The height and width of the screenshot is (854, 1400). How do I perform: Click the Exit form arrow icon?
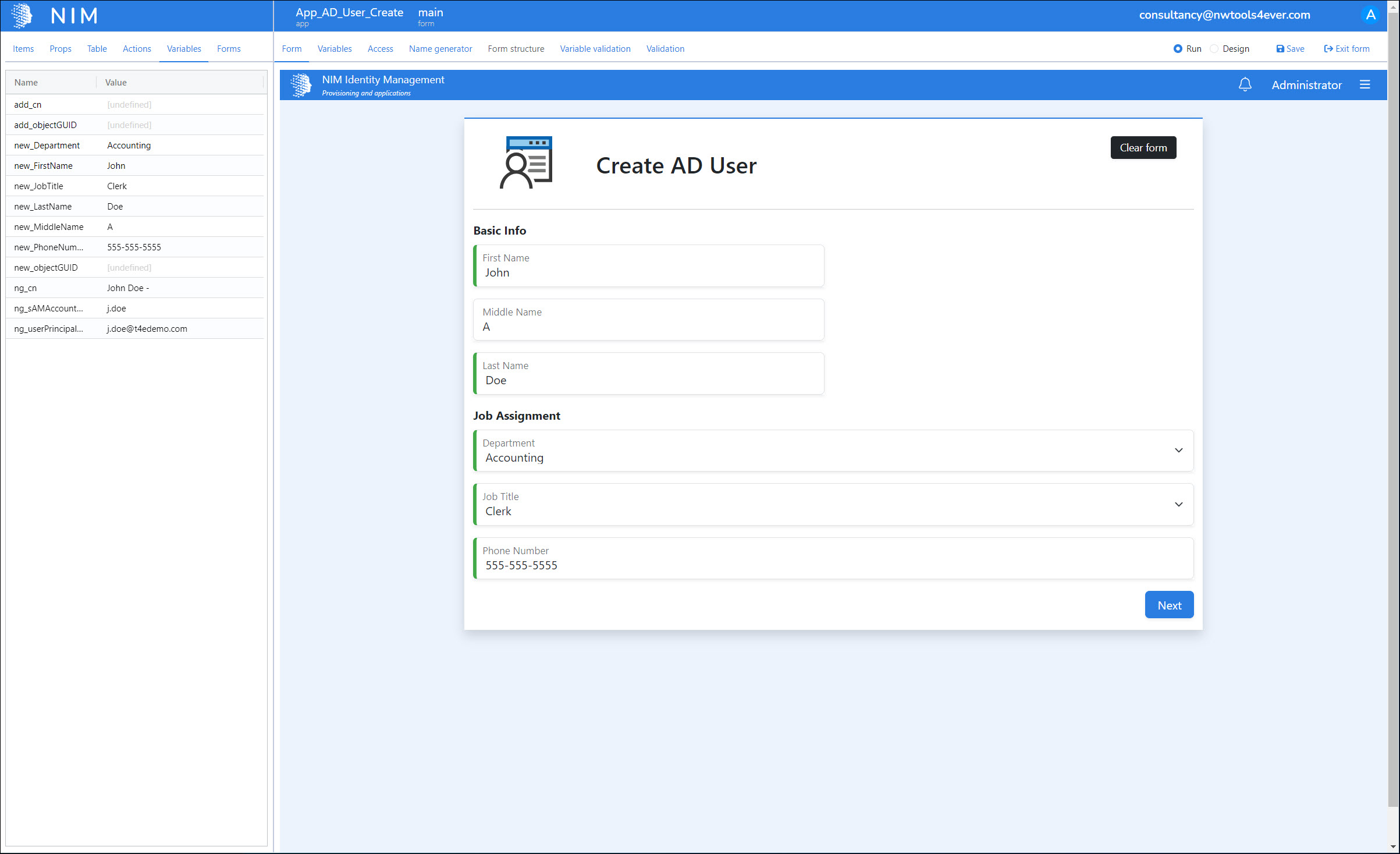point(1328,49)
